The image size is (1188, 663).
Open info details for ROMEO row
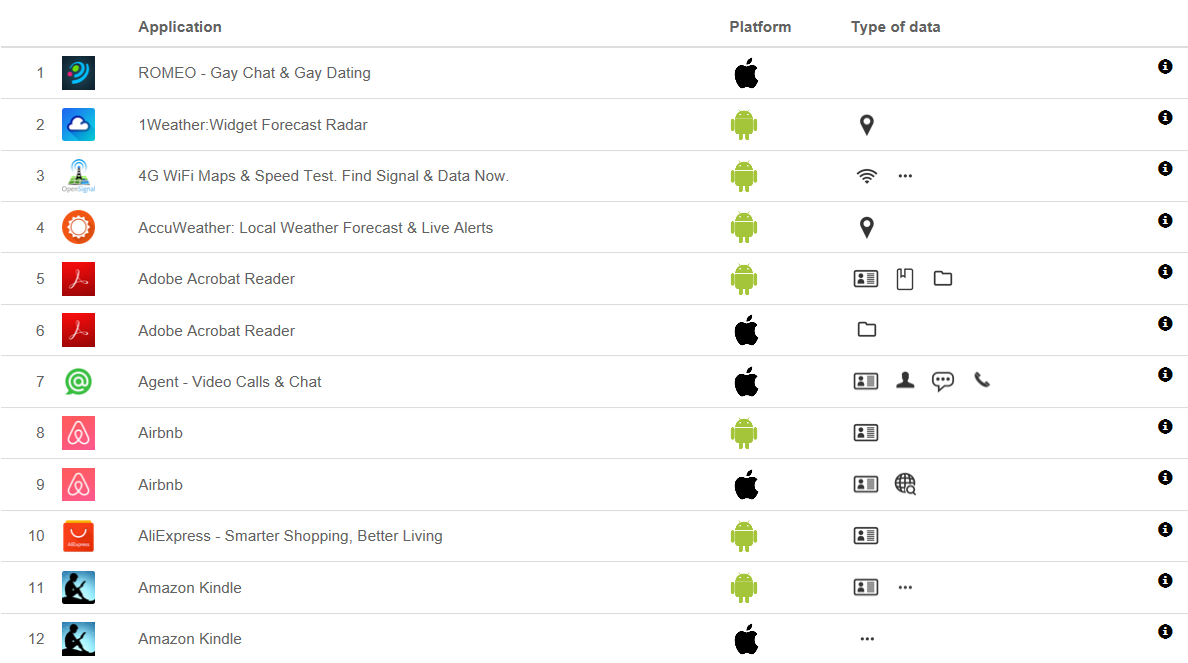(1165, 66)
